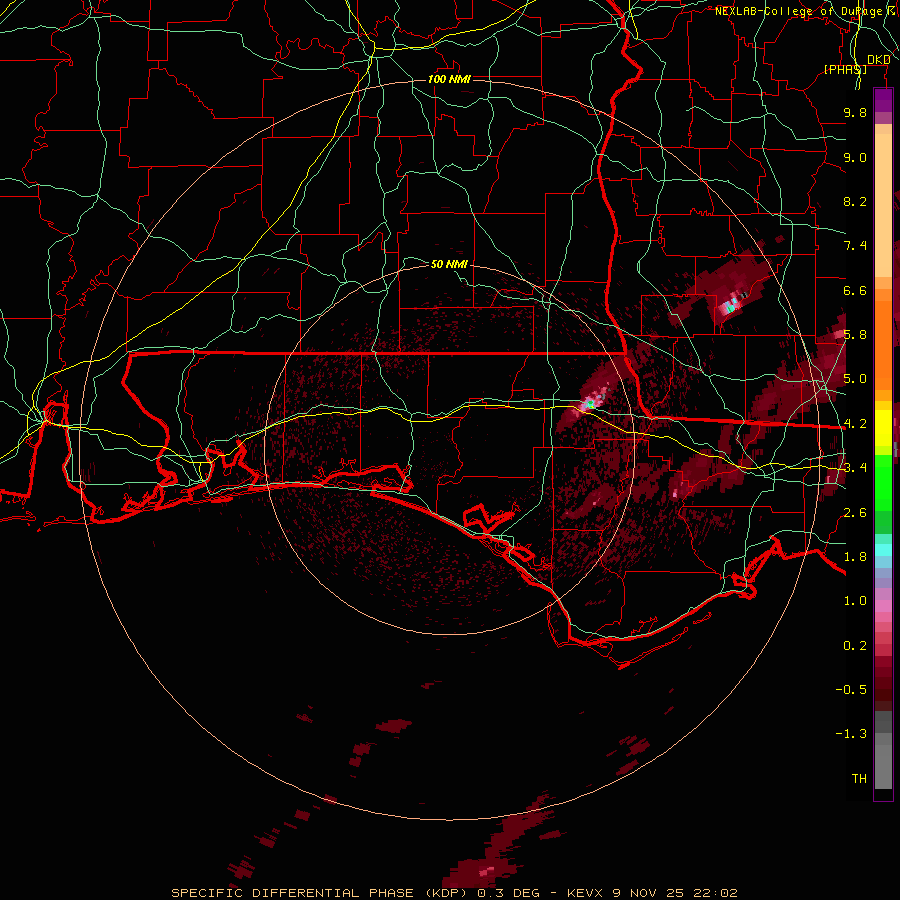The height and width of the screenshot is (900, 900).
Task: Click the 5.0 legend value
Action: point(855,379)
